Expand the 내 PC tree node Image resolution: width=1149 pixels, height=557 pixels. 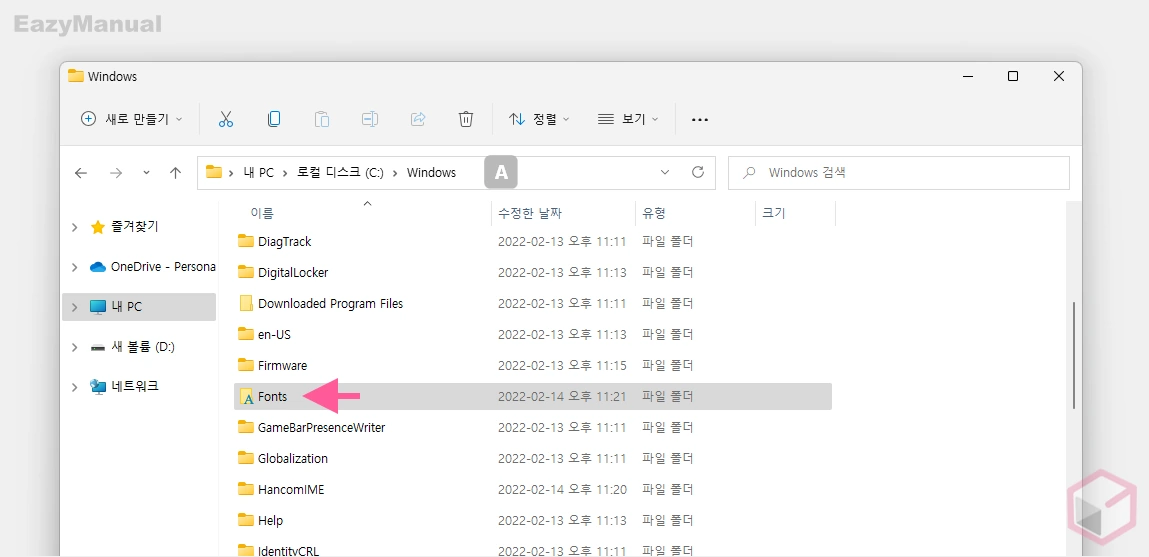[74, 307]
